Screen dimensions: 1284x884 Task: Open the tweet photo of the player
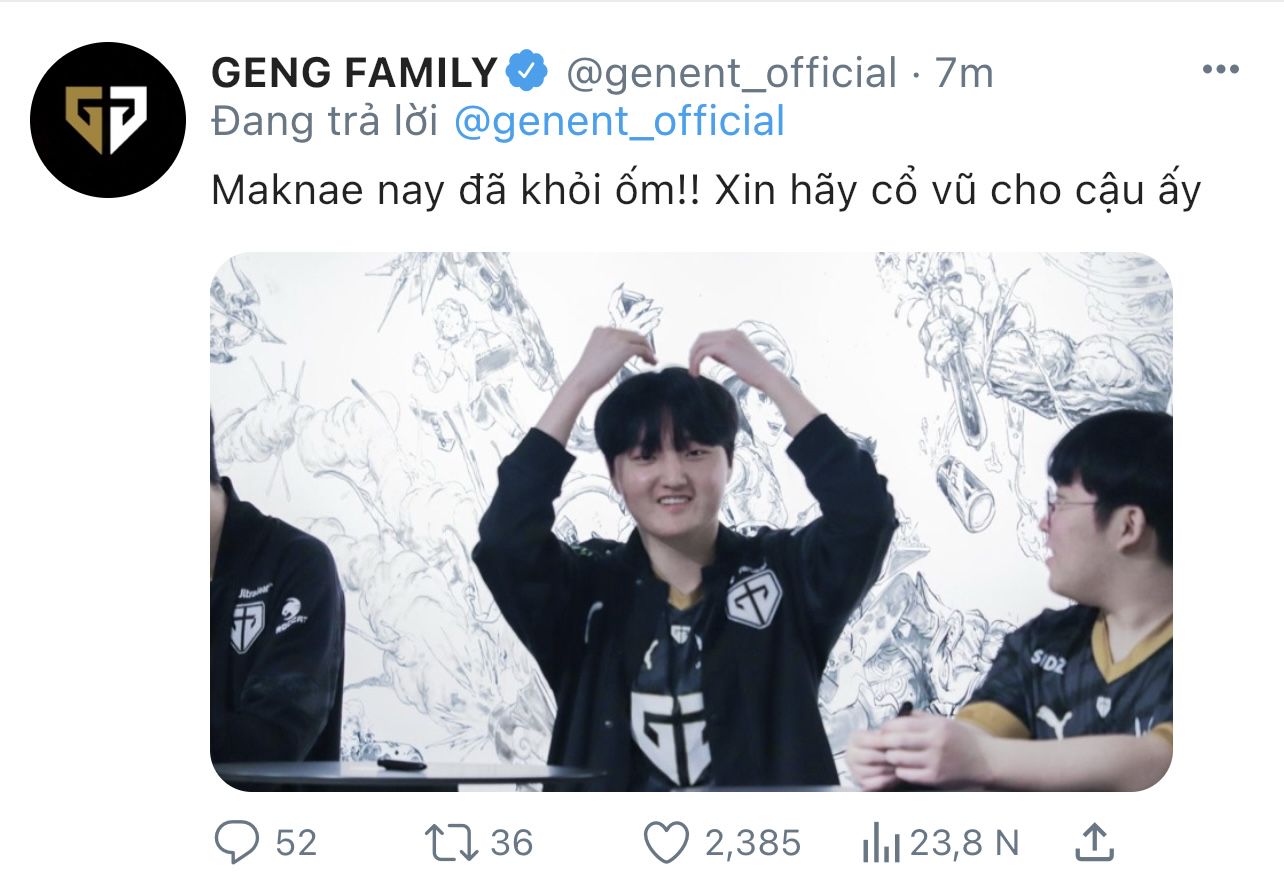691,521
